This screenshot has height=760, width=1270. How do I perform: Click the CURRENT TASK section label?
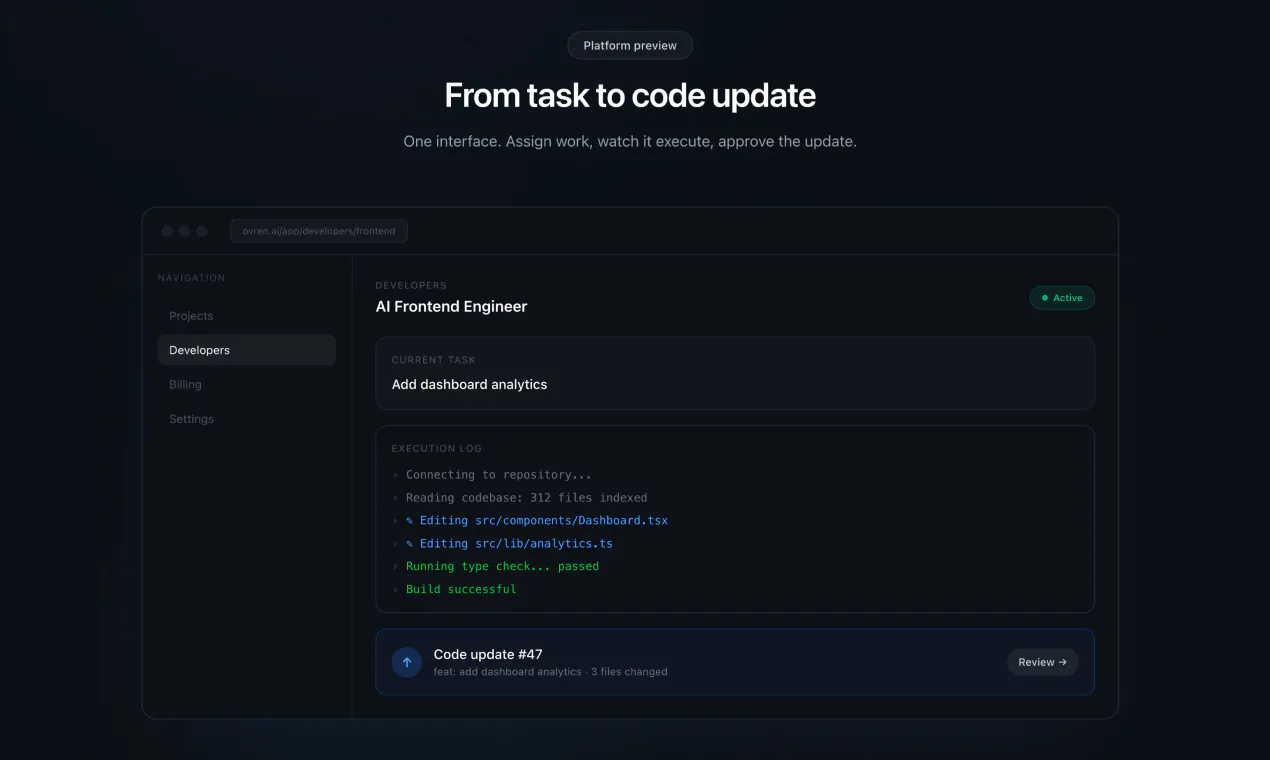click(x=433, y=360)
